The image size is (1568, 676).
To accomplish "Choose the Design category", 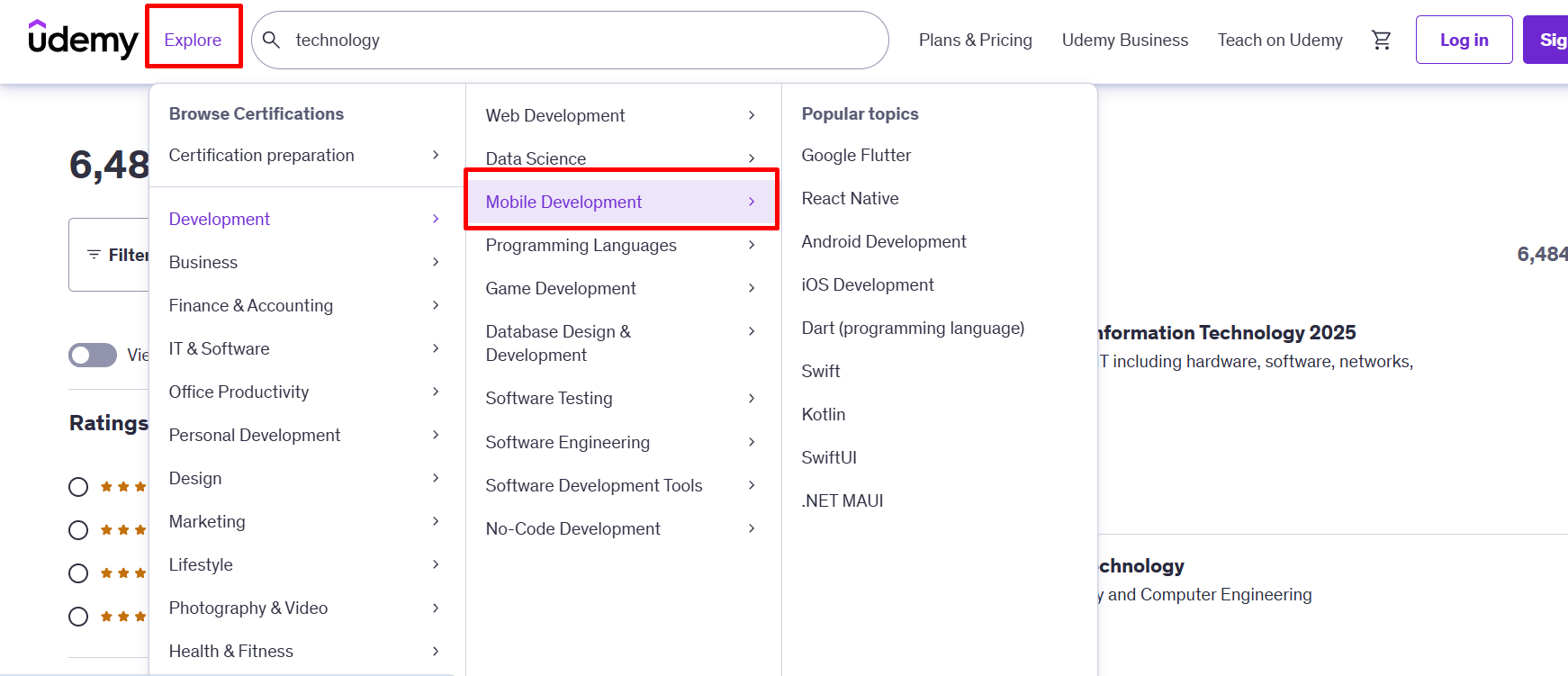I will tap(195, 478).
